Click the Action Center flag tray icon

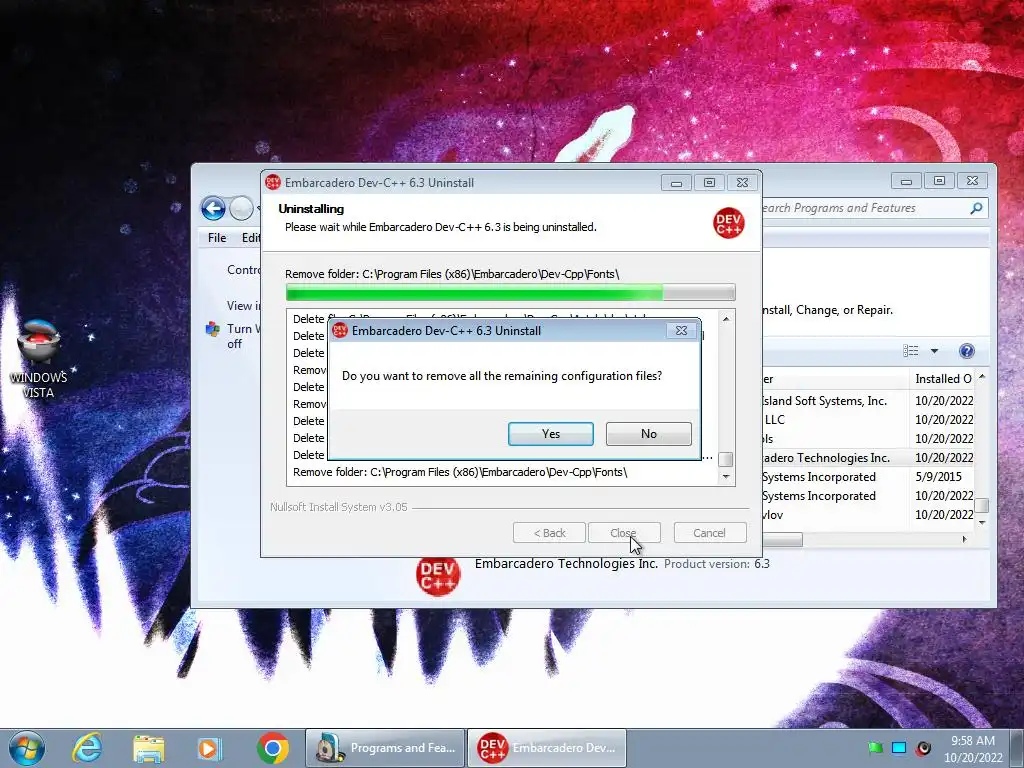(x=875, y=748)
